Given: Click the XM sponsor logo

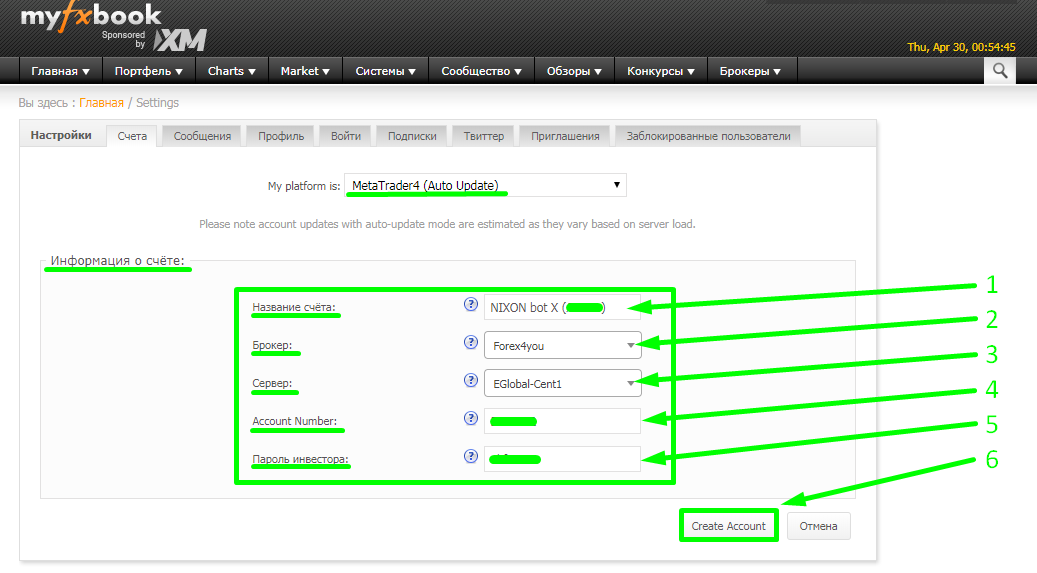Looking at the screenshot, I should pos(180,40).
